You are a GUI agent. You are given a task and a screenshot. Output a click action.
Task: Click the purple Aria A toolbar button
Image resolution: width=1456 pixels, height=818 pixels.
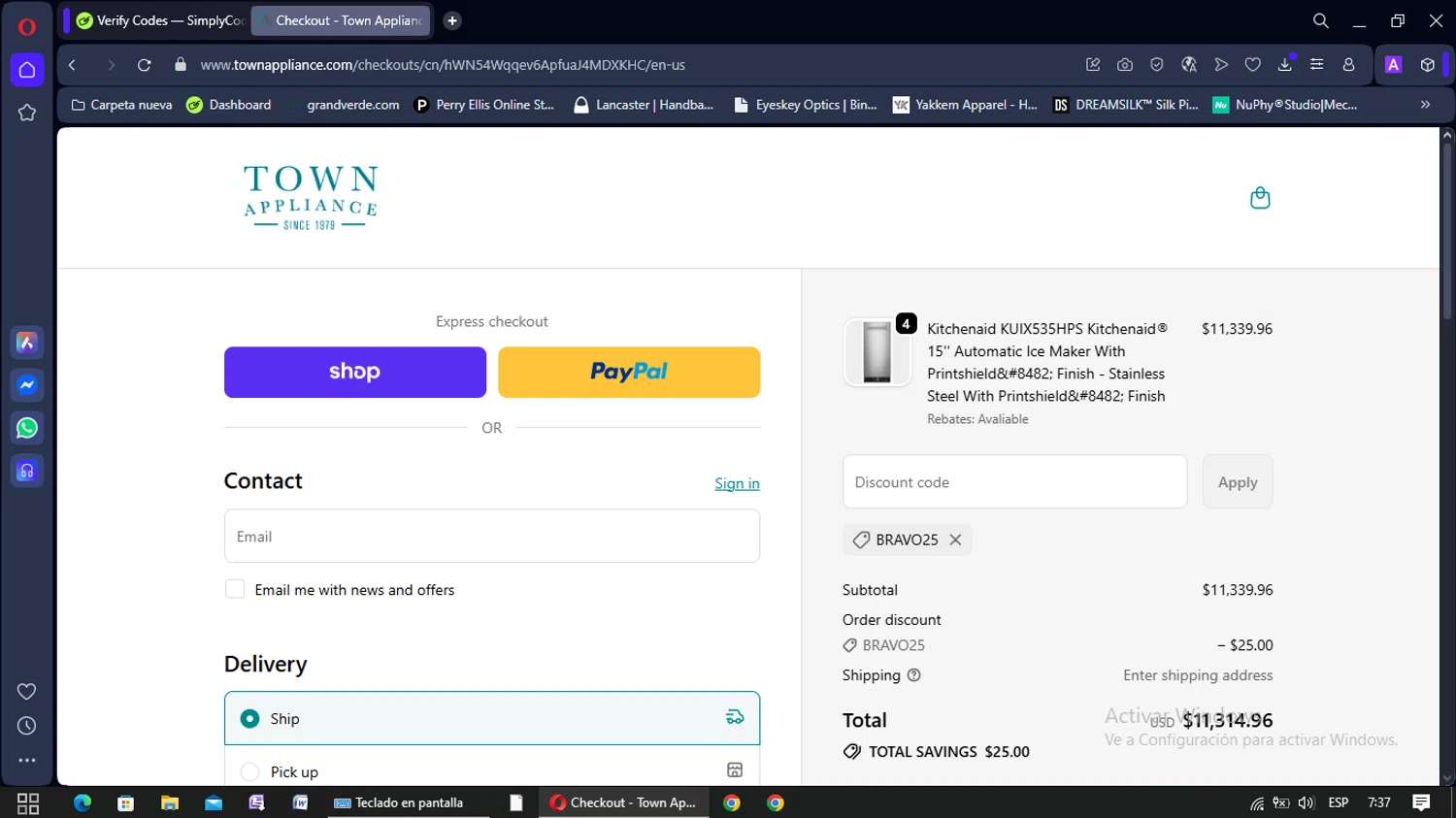(x=1394, y=65)
